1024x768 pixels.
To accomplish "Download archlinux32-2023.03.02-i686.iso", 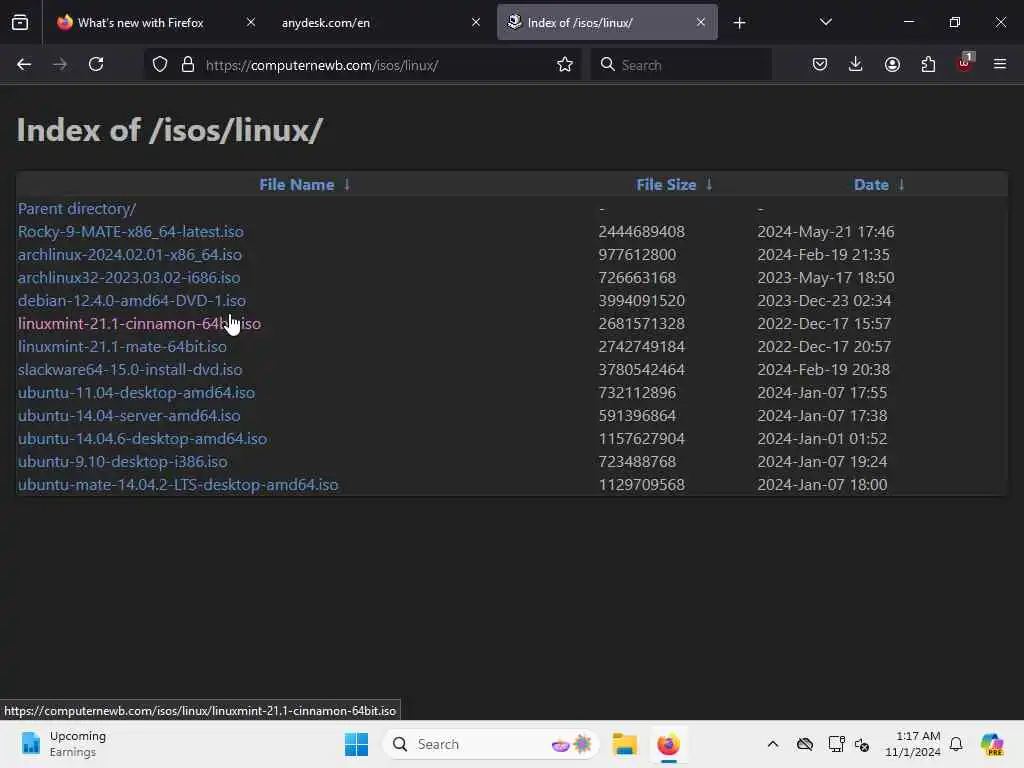I will click(129, 278).
